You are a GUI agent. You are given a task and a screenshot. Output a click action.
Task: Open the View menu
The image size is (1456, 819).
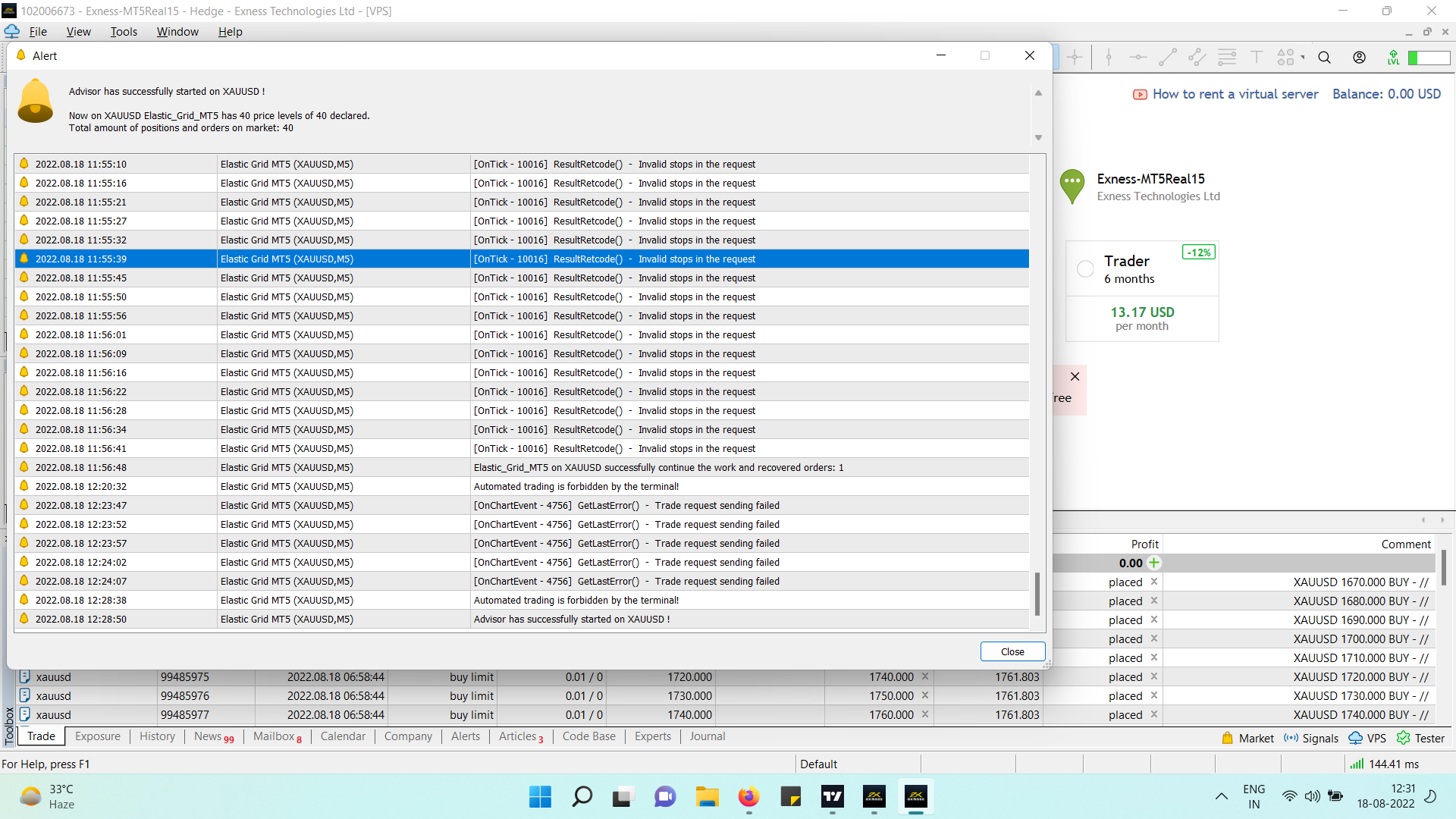point(78,32)
